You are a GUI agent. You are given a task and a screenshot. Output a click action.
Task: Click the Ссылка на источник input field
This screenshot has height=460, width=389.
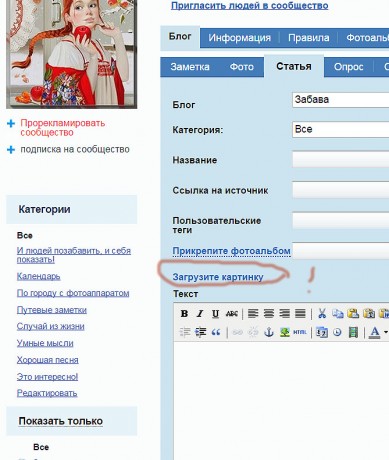click(340, 190)
